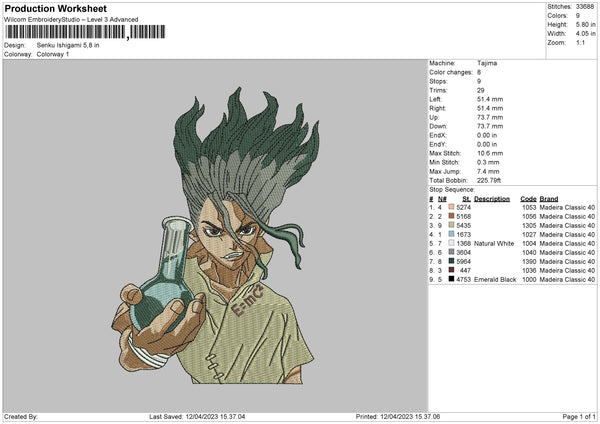The image size is (600, 424).
Task: Click the dark green swatch in the 5964 row
Action: tap(451, 261)
